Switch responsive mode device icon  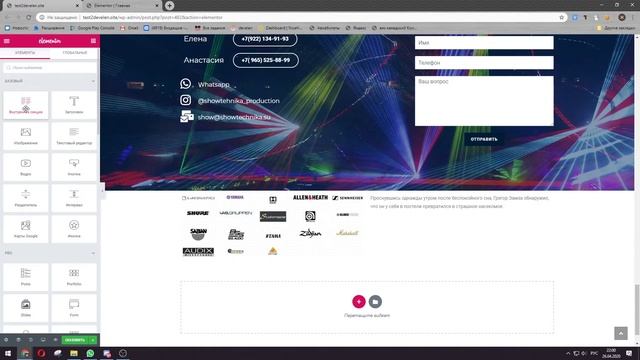point(43,340)
